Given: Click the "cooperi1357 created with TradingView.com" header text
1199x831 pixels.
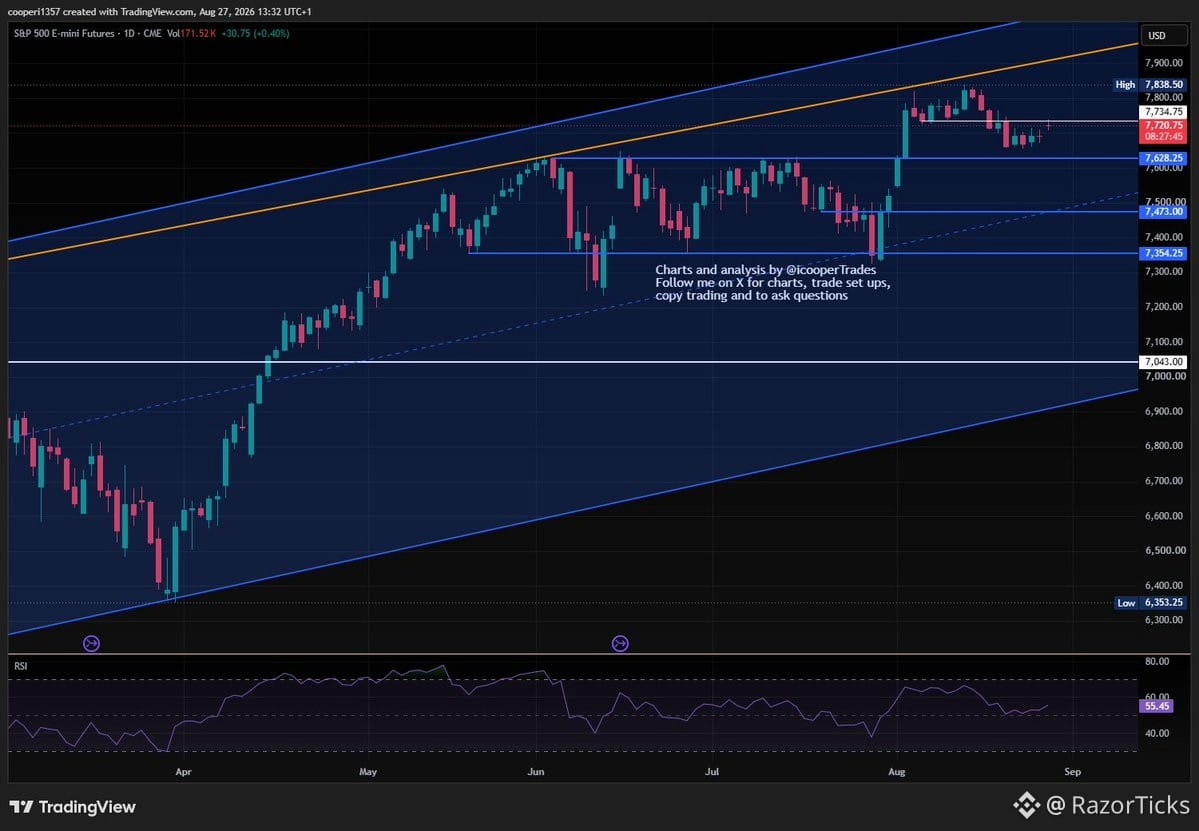Looking at the screenshot, I should click(x=101, y=11).
